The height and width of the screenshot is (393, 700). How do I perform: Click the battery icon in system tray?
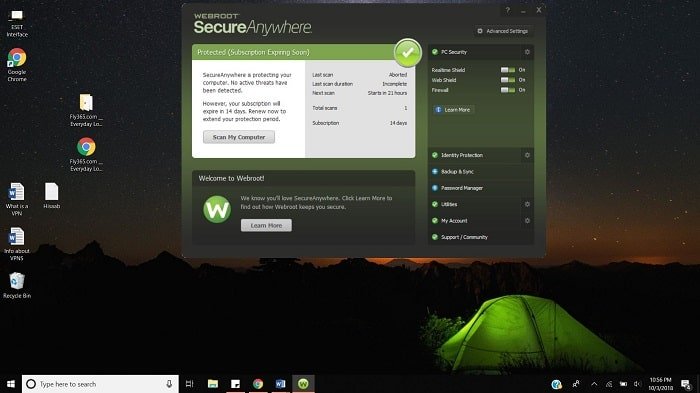(623, 384)
